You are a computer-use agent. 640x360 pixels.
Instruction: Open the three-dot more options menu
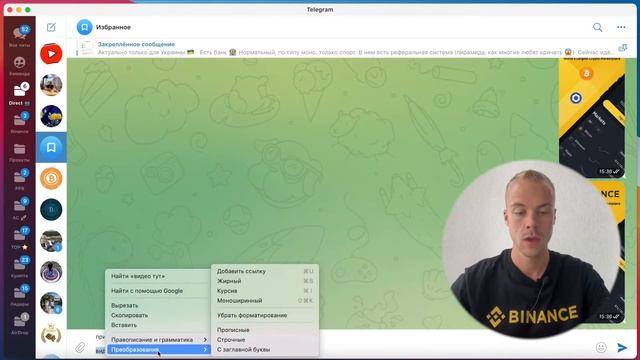(x=621, y=27)
